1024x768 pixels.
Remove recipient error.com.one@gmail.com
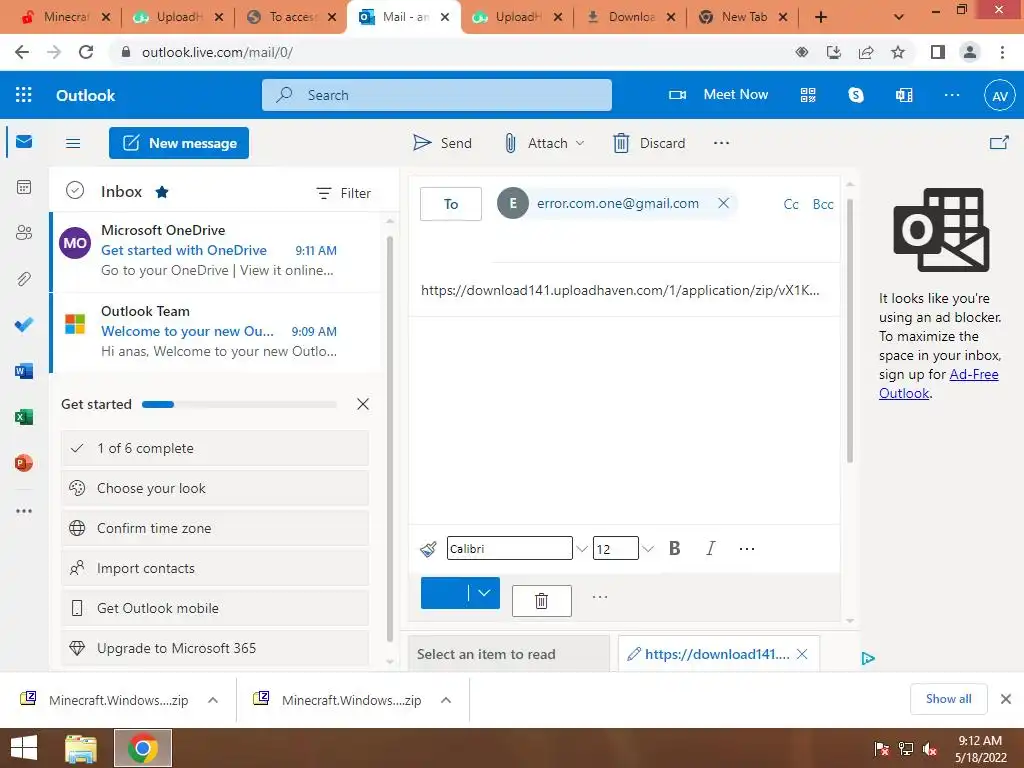[724, 203]
